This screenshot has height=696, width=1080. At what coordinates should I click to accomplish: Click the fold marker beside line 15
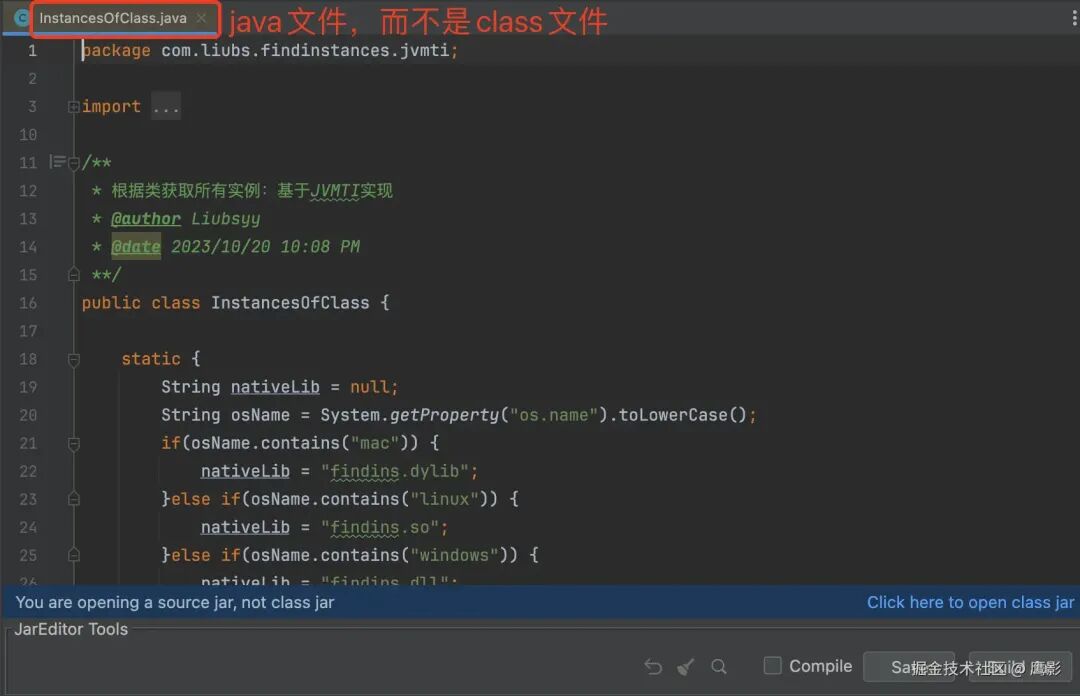73,274
